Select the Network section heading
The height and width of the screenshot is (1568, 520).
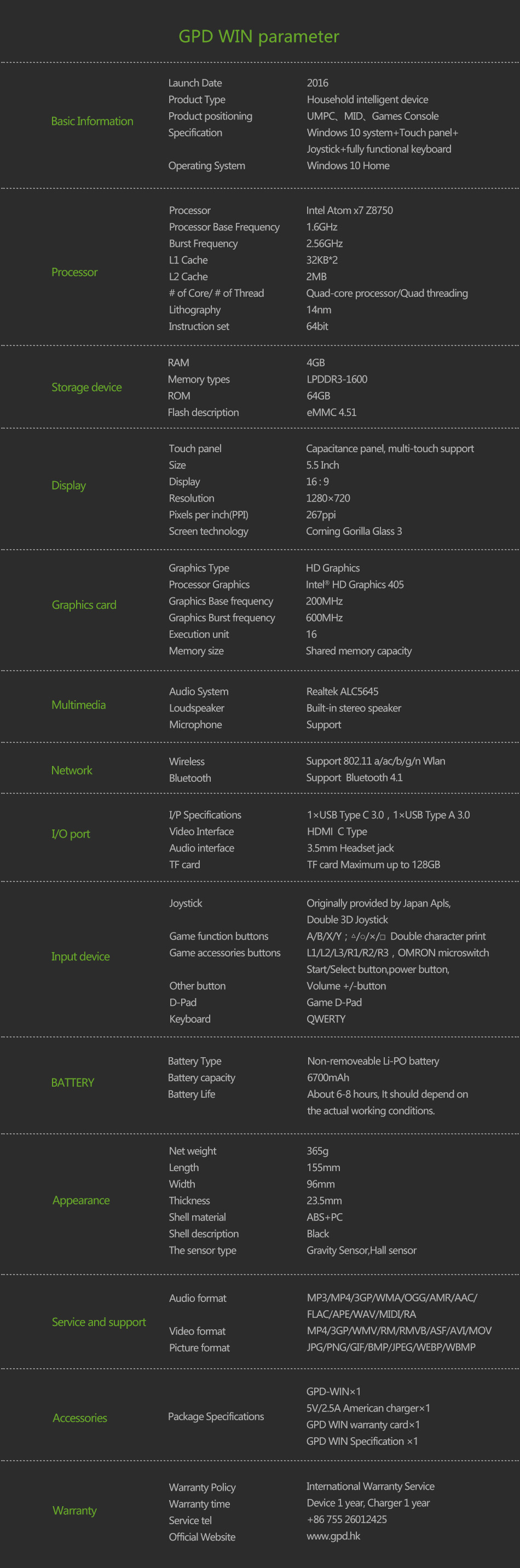tap(72, 770)
